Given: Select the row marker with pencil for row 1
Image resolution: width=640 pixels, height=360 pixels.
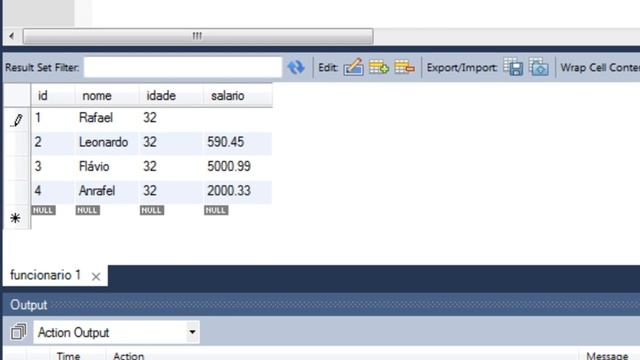Looking at the screenshot, I should [17, 120].
